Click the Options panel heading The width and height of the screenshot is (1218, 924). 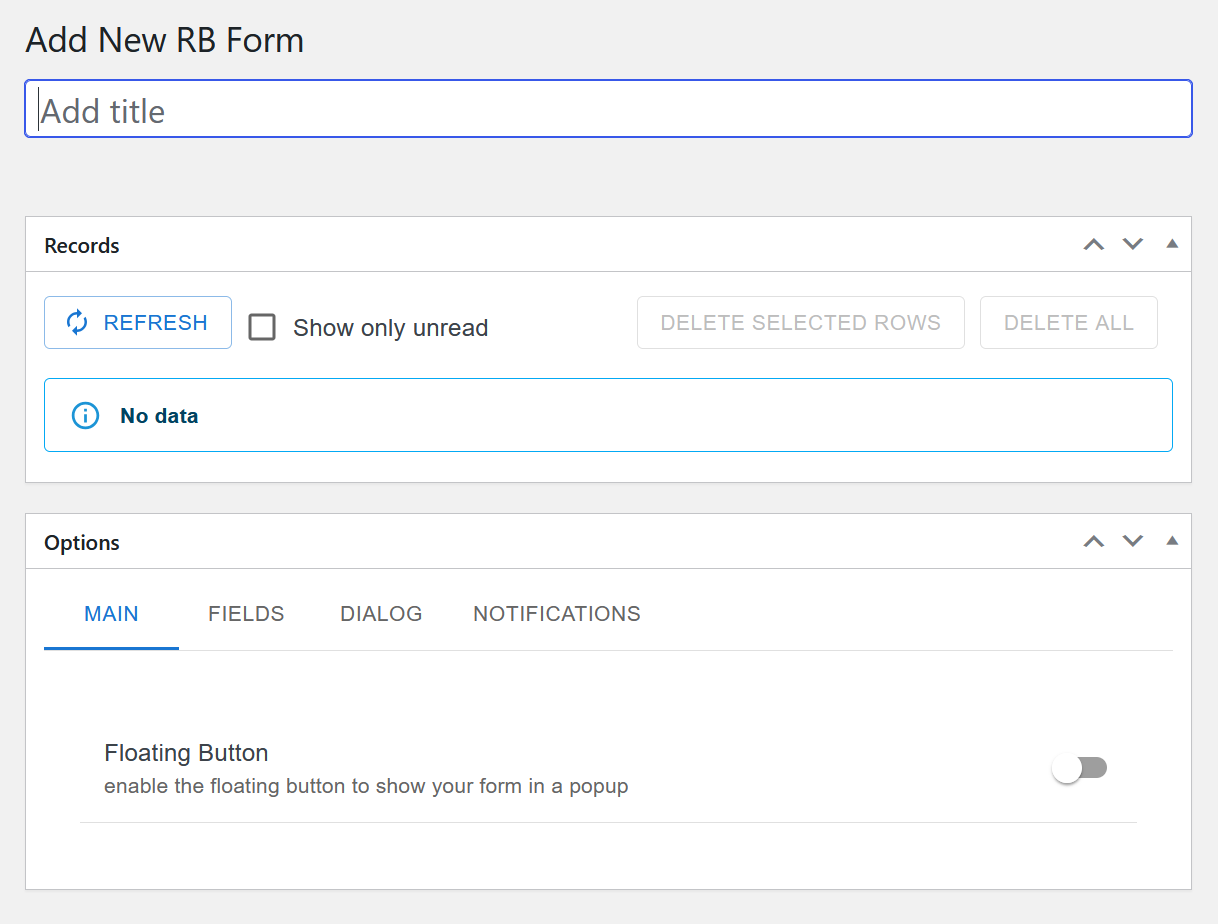82,543
